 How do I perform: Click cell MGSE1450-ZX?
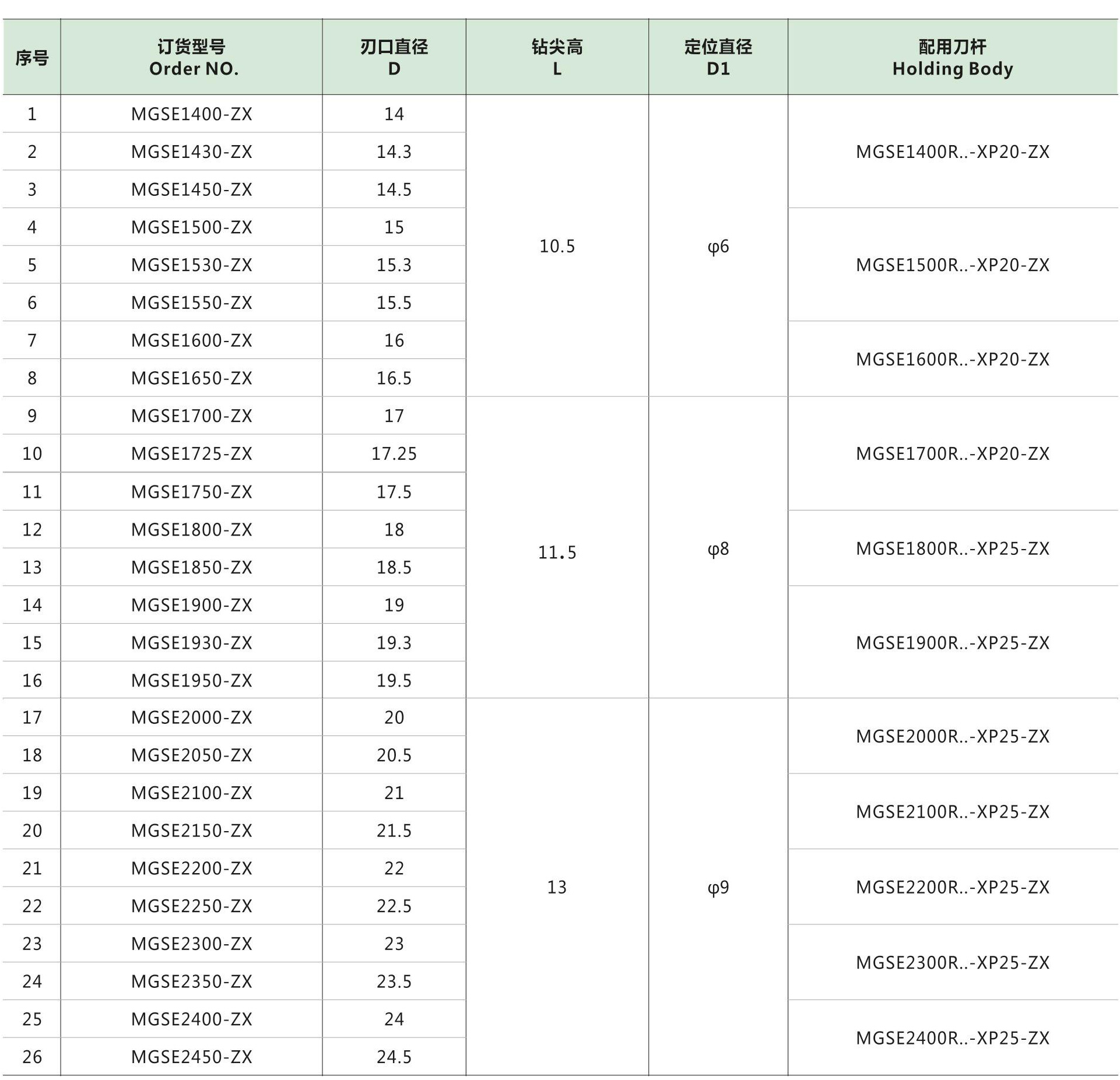tap(192, 189)
